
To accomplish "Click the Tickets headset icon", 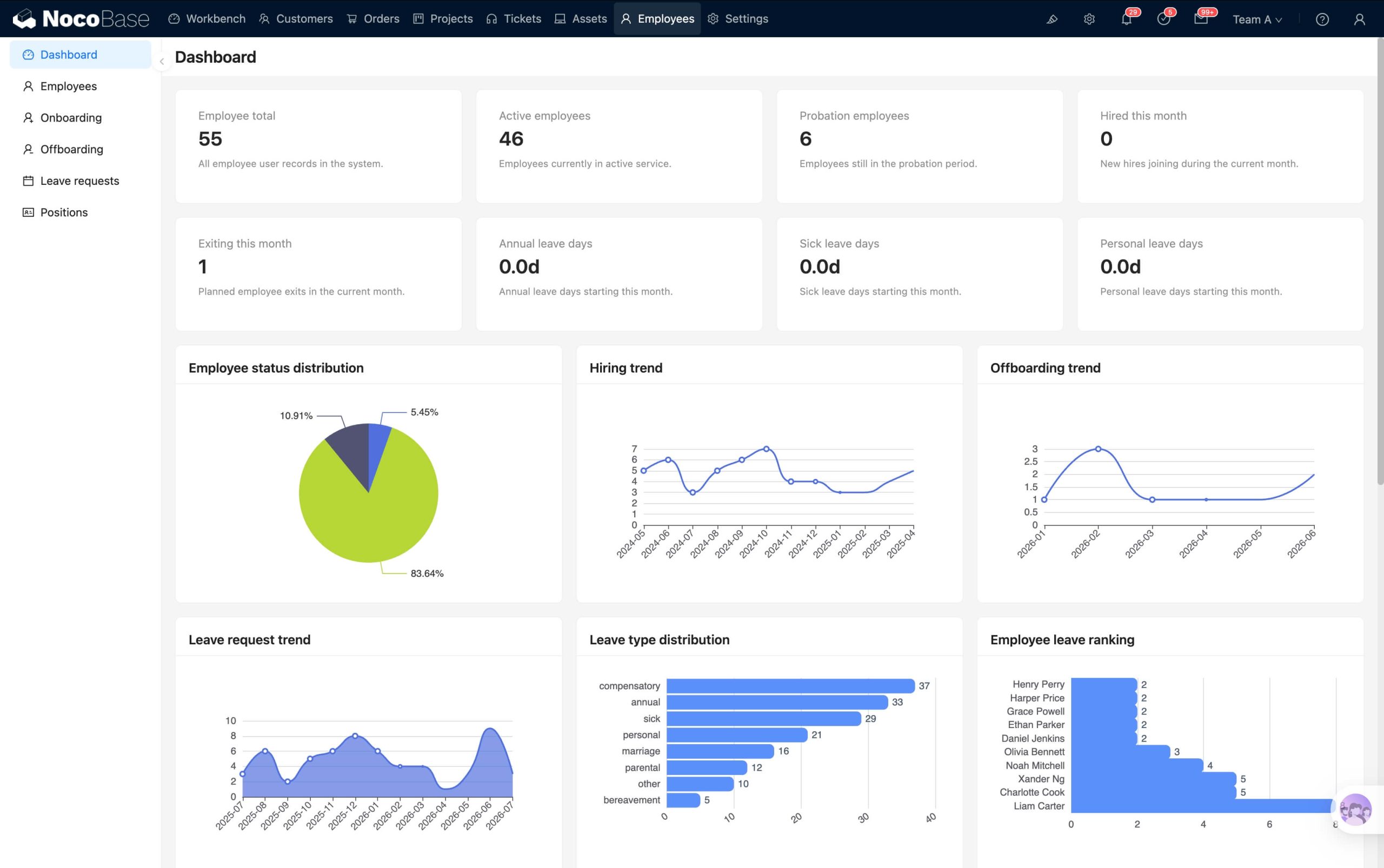I will point(491,19).
